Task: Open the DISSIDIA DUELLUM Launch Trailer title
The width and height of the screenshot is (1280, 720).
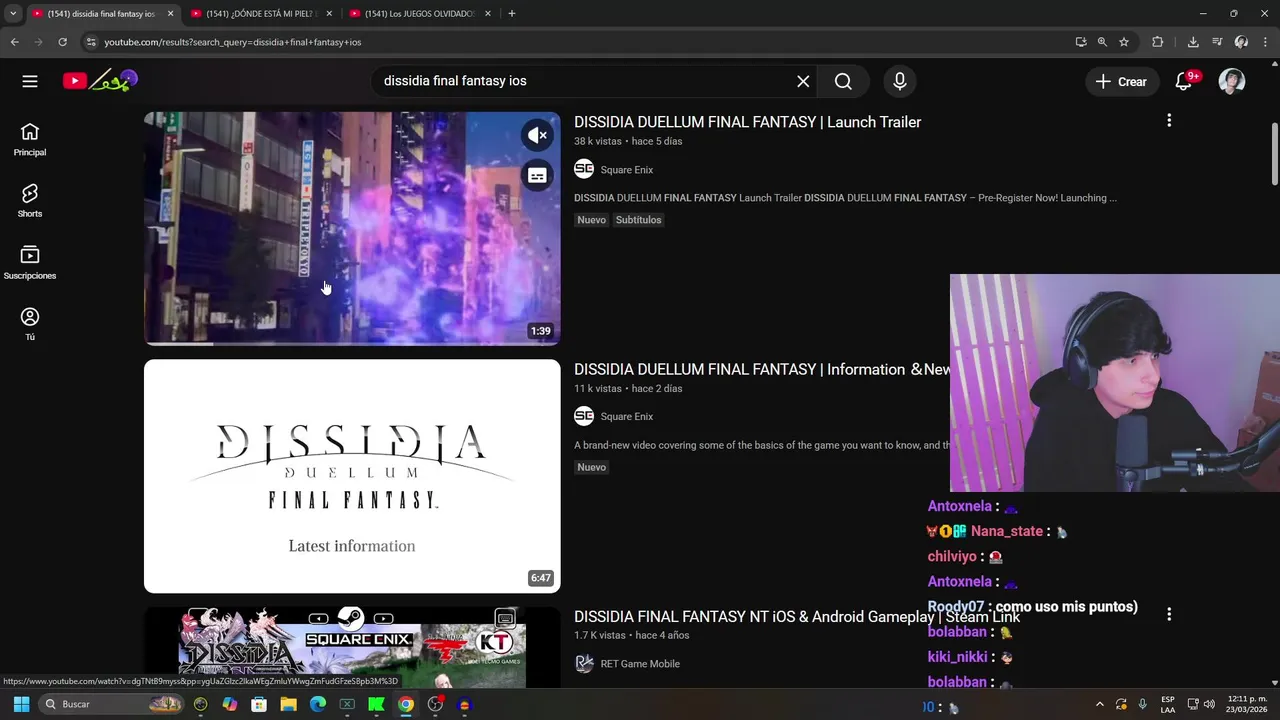Action: (x=747, y=122)
